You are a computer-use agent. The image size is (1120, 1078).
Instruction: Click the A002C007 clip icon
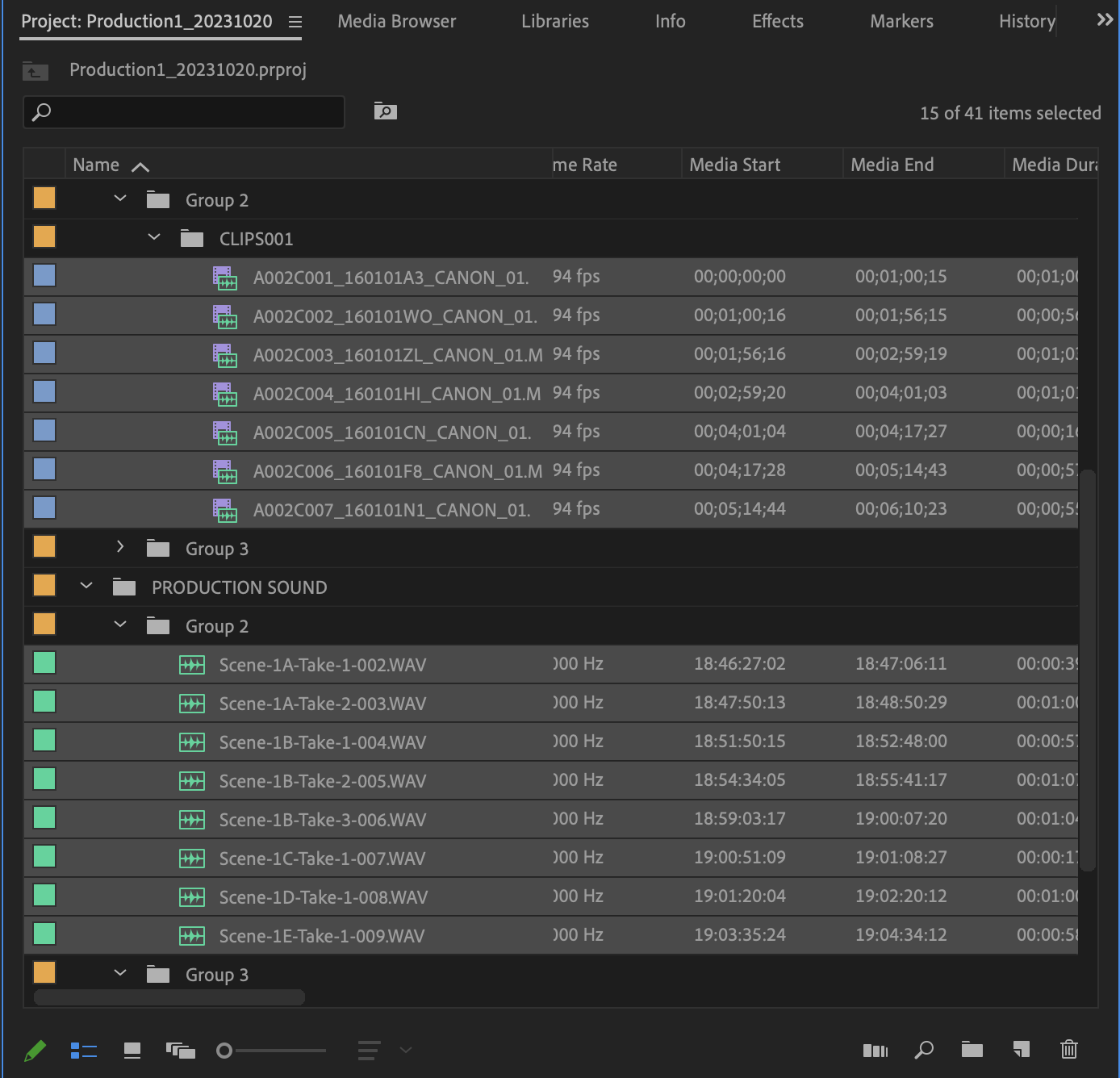point(225,510)
